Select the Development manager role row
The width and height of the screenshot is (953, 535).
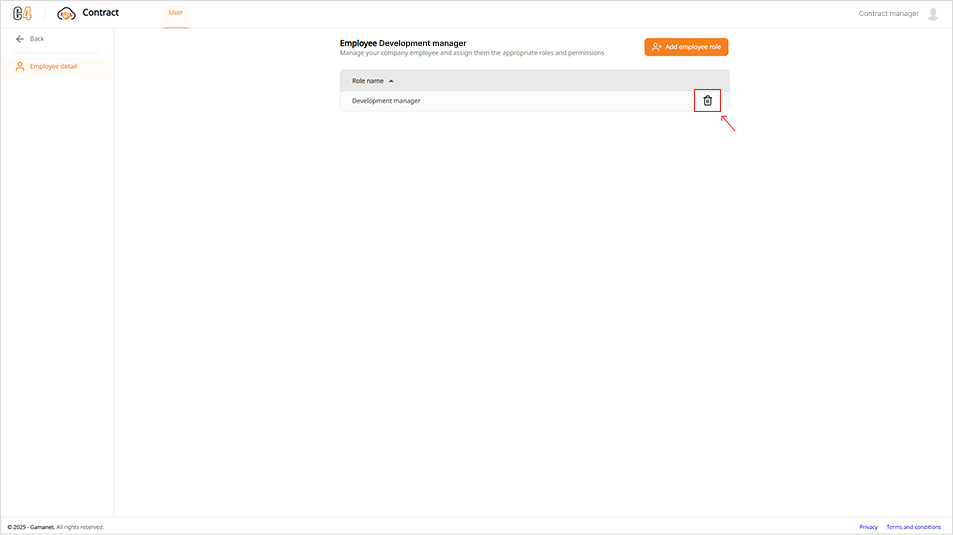[534, 101]
